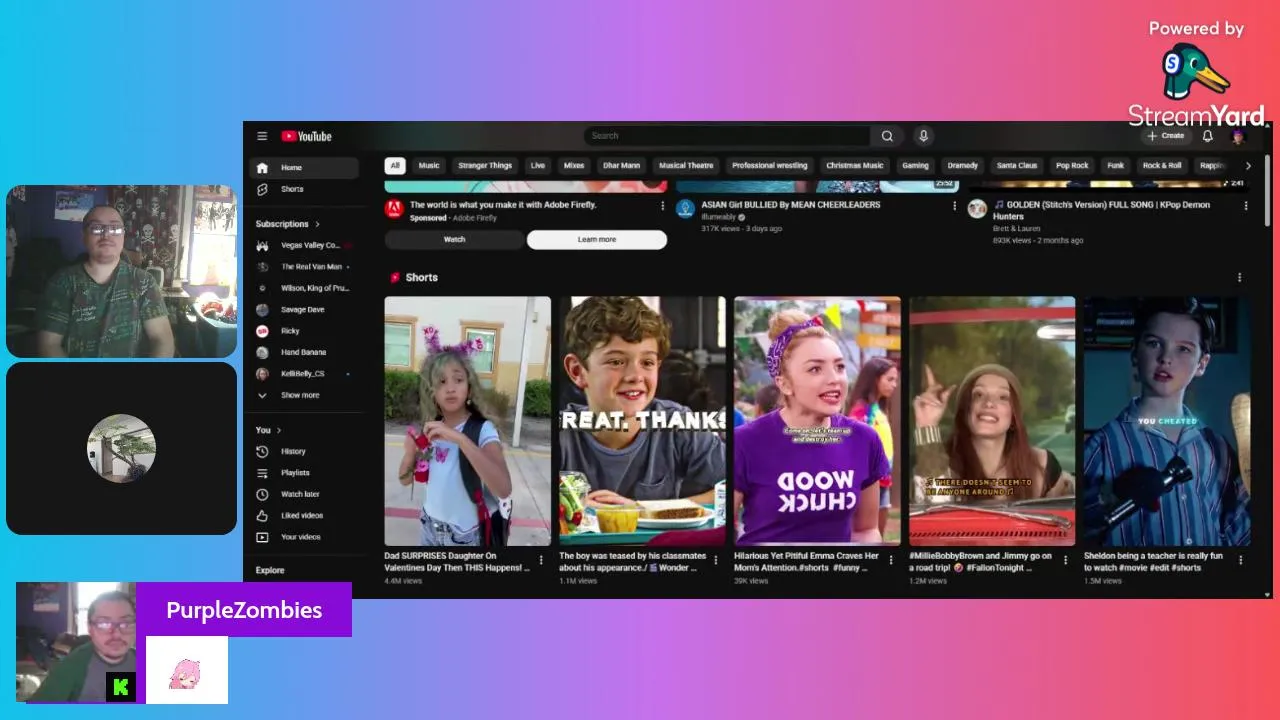The image size is (1280, 720).
Task: Show more category chips with right arrow
Action: pos(1247,166)
